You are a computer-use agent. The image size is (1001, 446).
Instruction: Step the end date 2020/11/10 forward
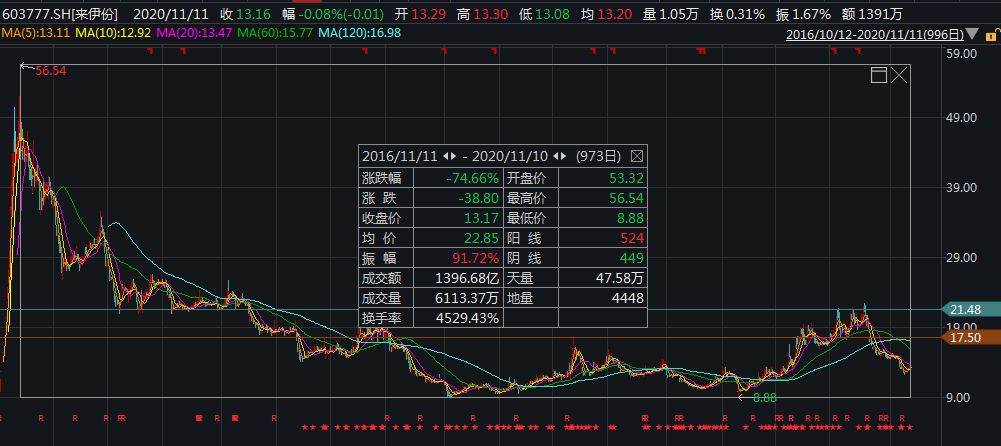tap(564, 156)
